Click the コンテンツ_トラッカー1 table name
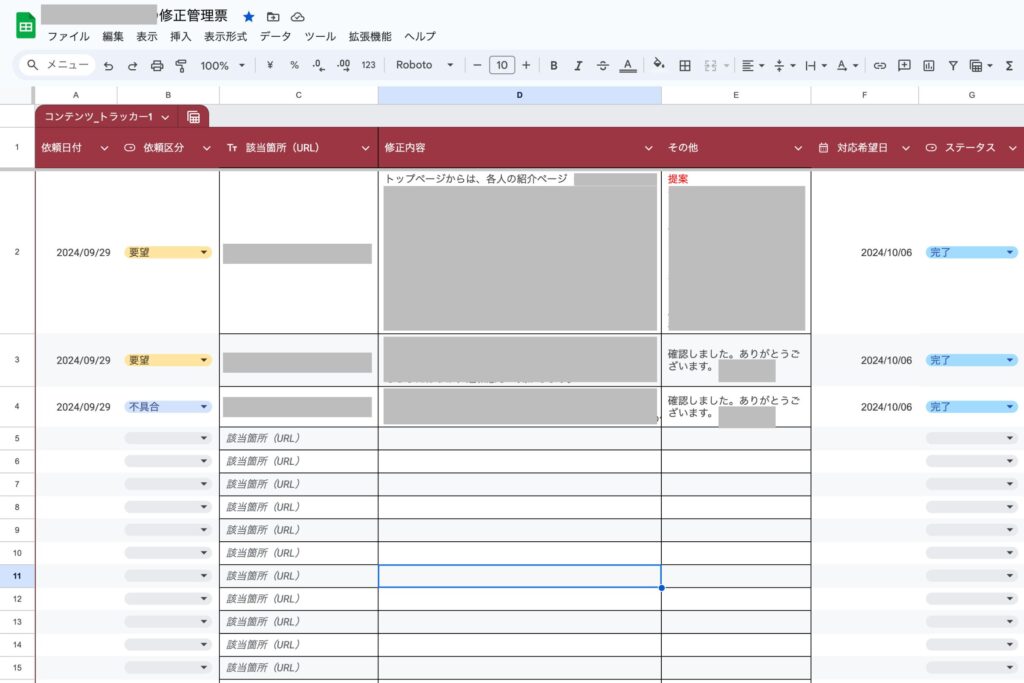1024x683 pixels. [x=98, y=117]
